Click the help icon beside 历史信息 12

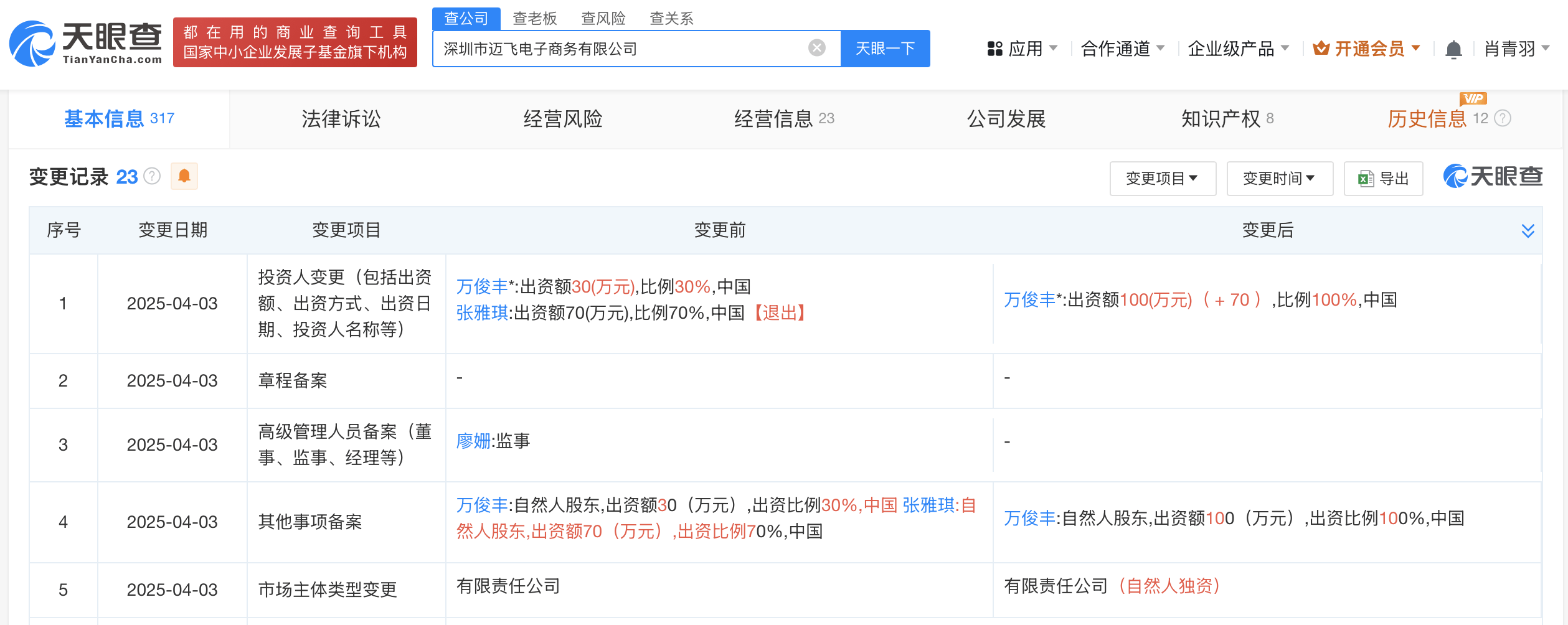tap(1503, 118)
